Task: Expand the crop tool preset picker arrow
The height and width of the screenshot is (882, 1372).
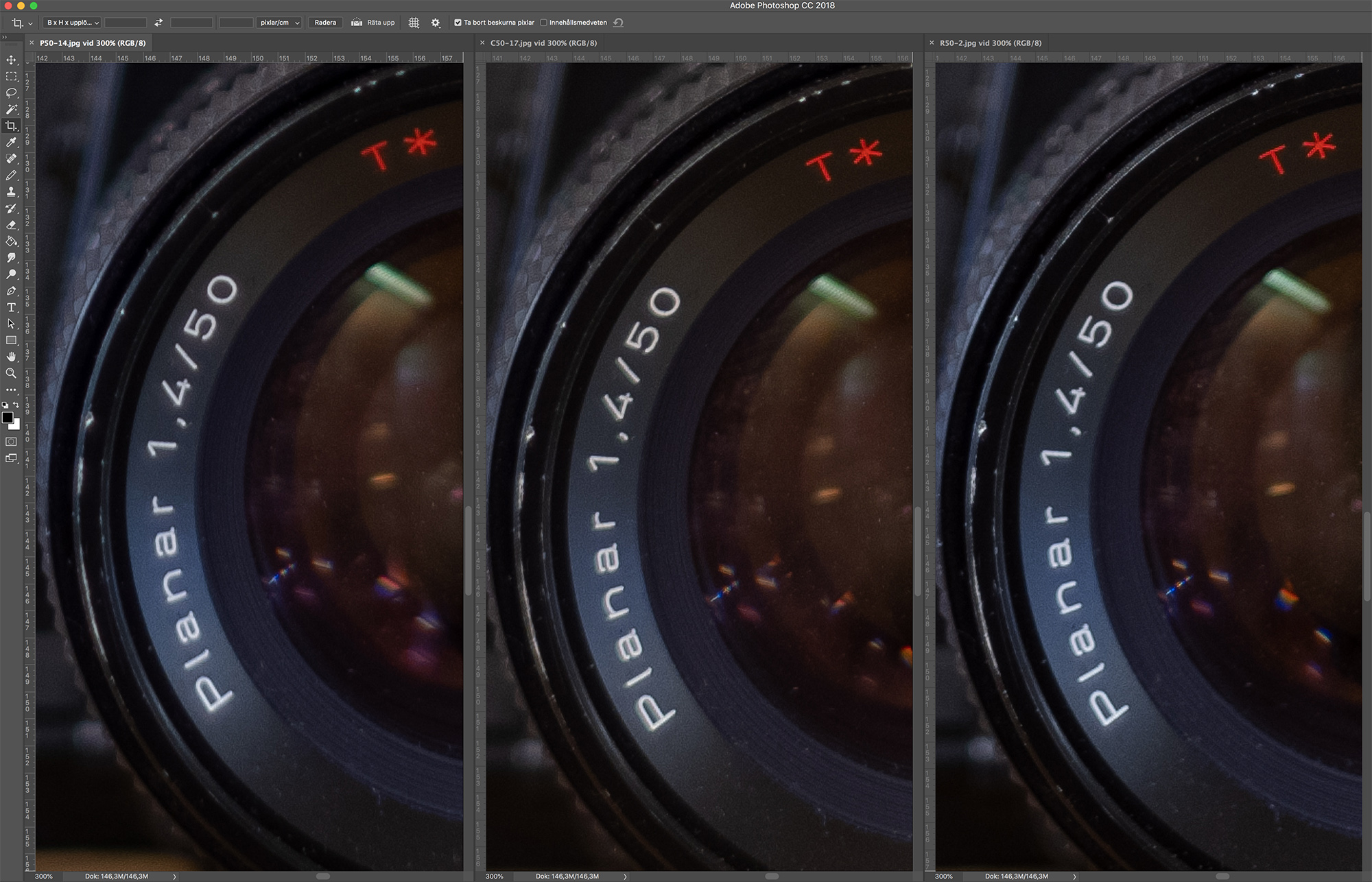Action: (x=30, y=23)
